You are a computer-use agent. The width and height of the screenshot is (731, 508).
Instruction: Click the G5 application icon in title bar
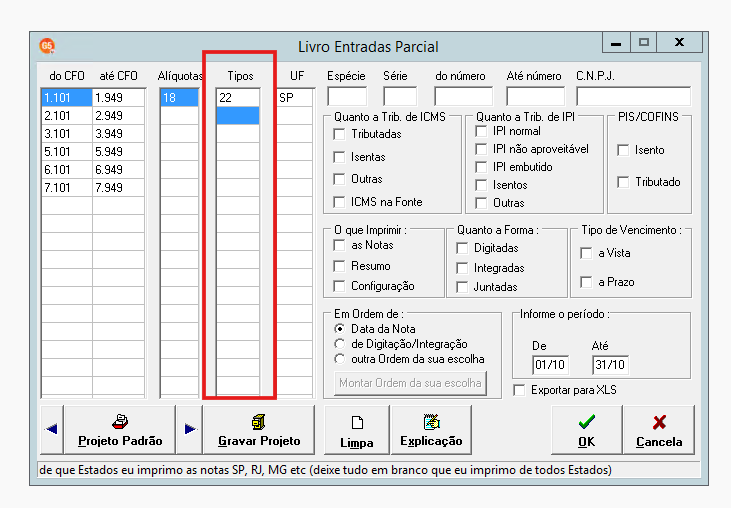coord(47,46)
